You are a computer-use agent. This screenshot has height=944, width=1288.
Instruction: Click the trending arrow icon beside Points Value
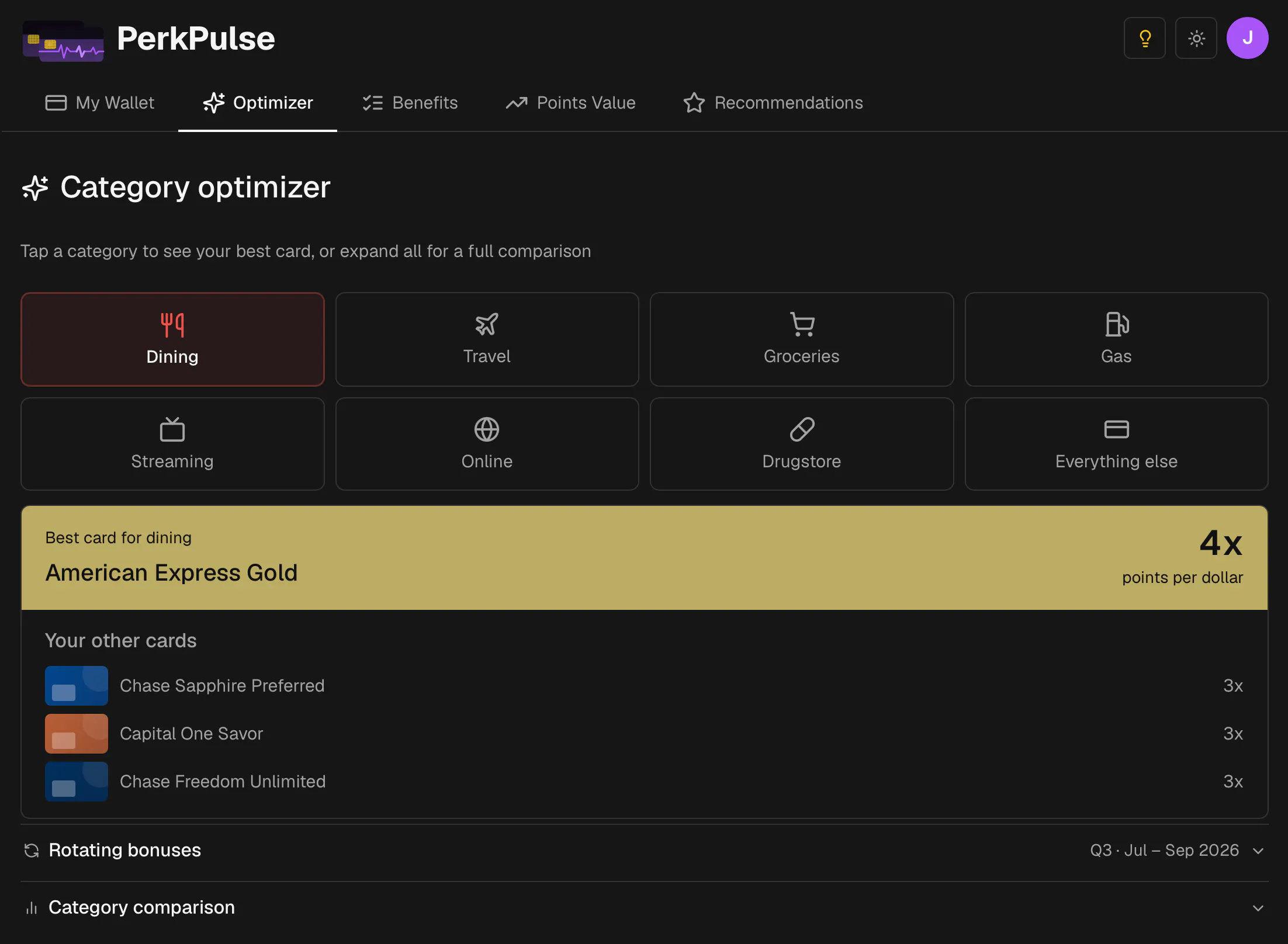[x=517, y=103]
